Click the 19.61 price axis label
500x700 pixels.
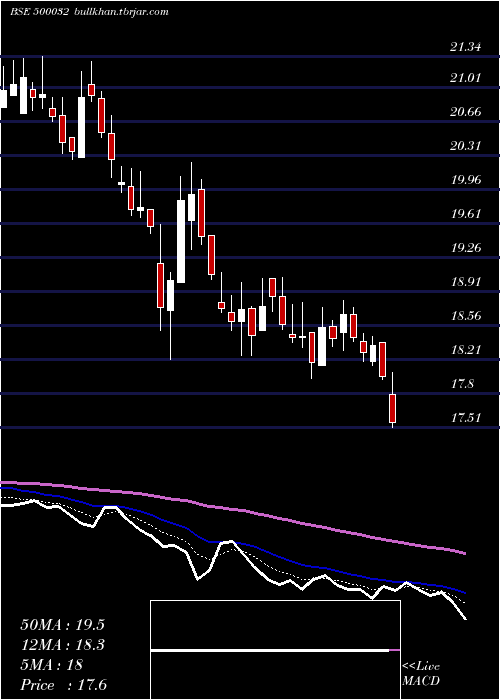point(467,214)
